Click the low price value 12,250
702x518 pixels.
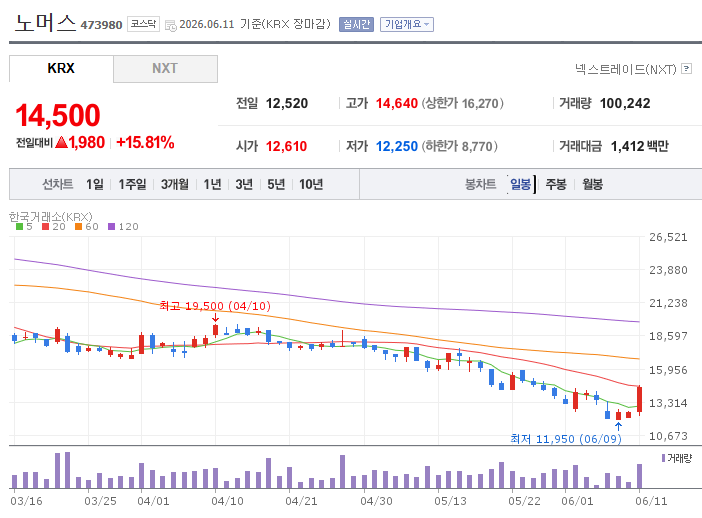pyautogui.click(x=397, y=146)
